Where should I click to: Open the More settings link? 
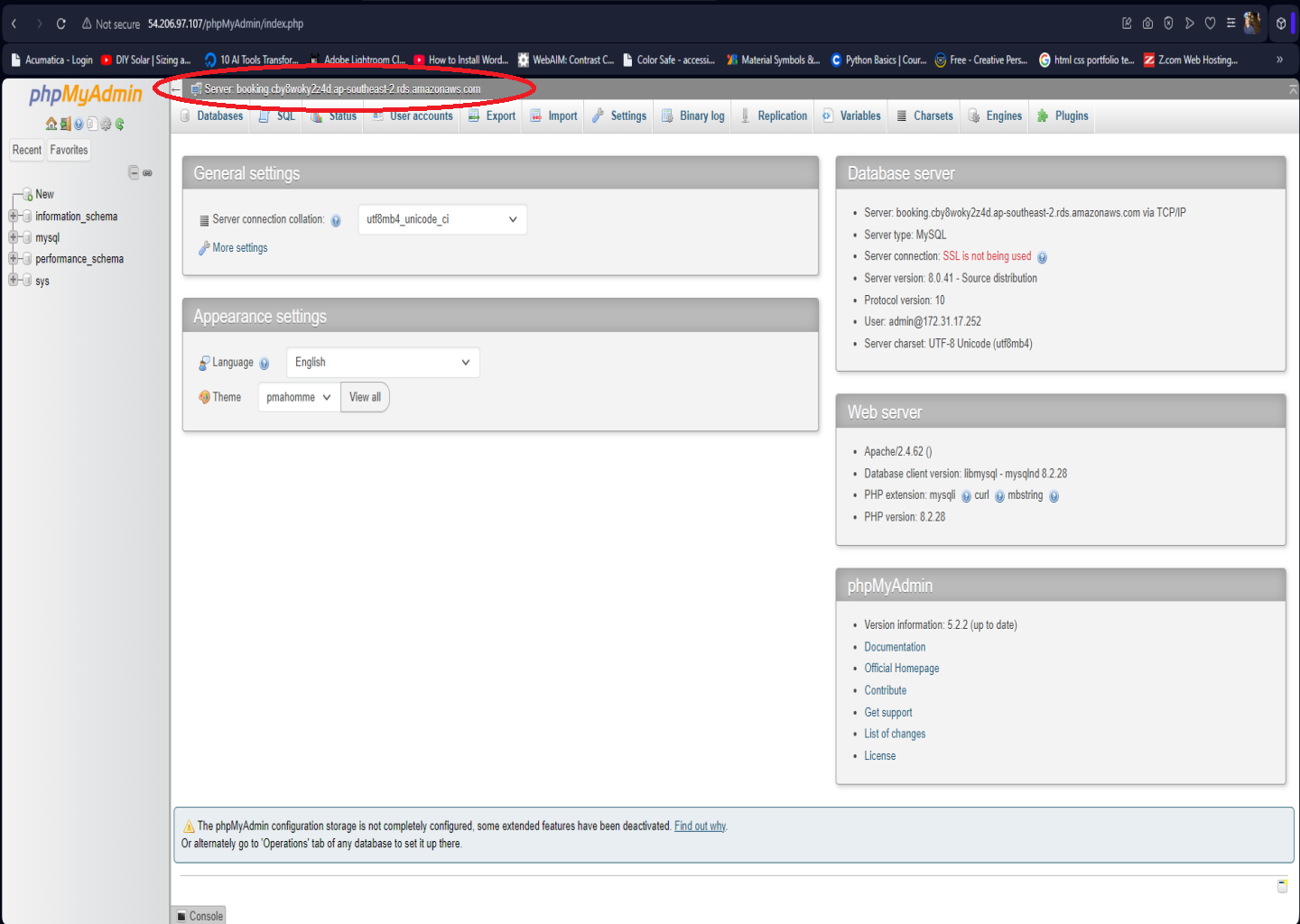click(x=240, y=248)
